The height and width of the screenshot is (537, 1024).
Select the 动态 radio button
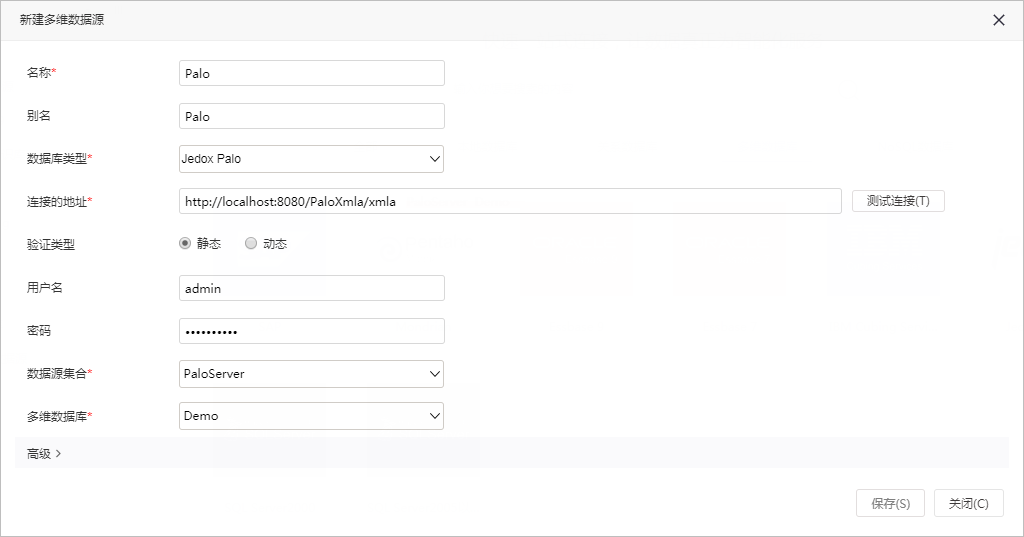251,243
